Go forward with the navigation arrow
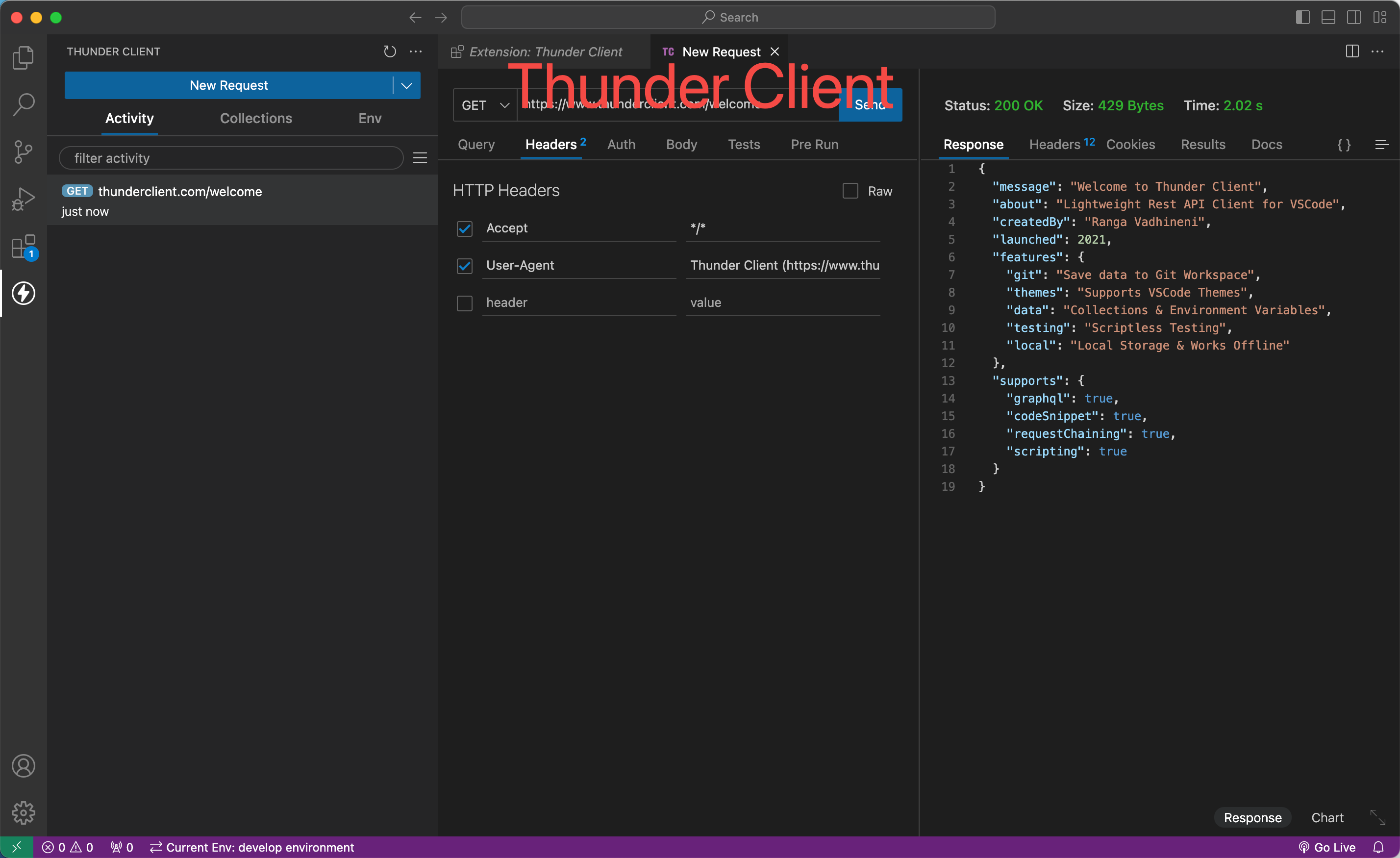The image size is (1400, 858). click(x=441, y=18)
